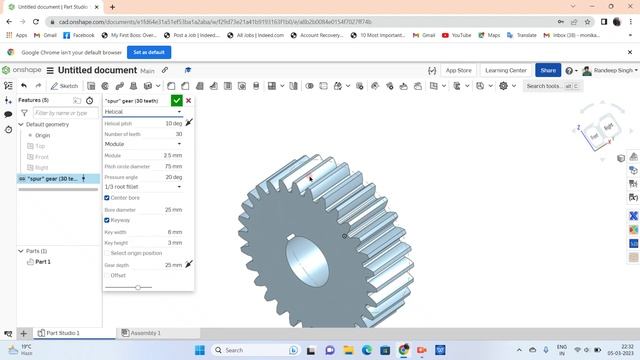Expand the custom features gear dropdown
This screenshot has height=360, width=640.
click(514, 86)
